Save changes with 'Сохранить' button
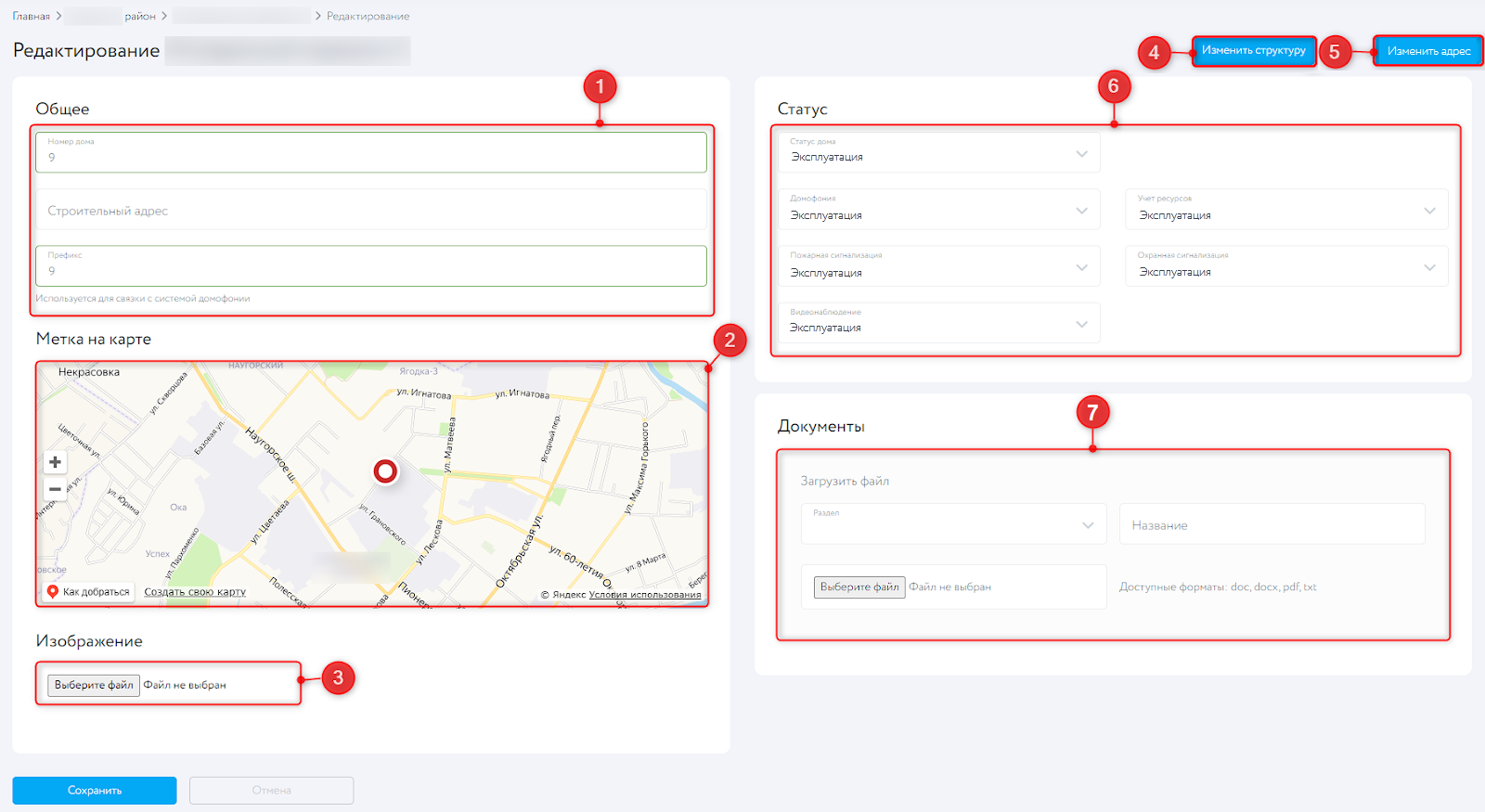This screenshot has height=812, width=1485. point(95,791)
